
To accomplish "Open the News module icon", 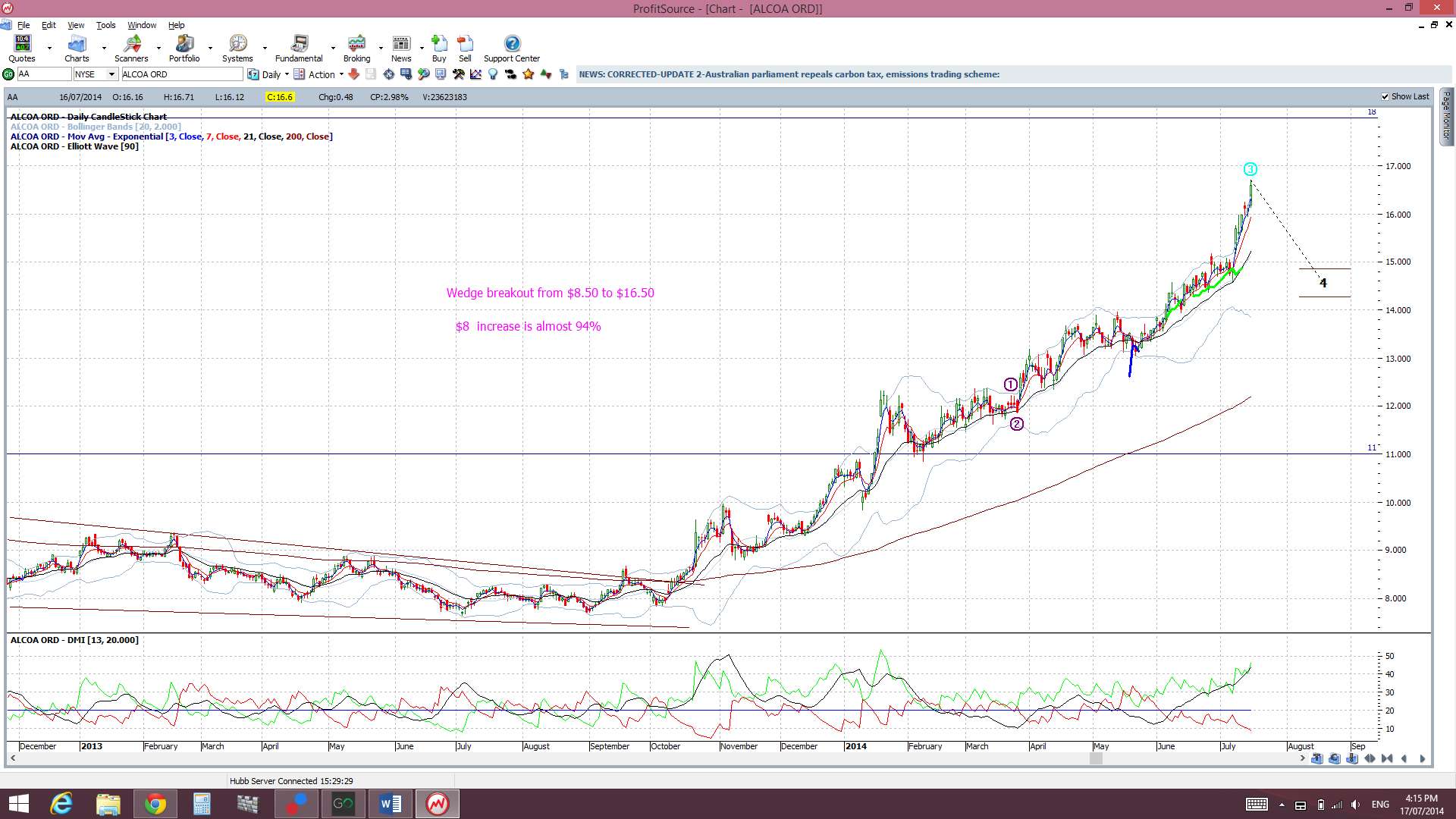I will click(401, 43).
